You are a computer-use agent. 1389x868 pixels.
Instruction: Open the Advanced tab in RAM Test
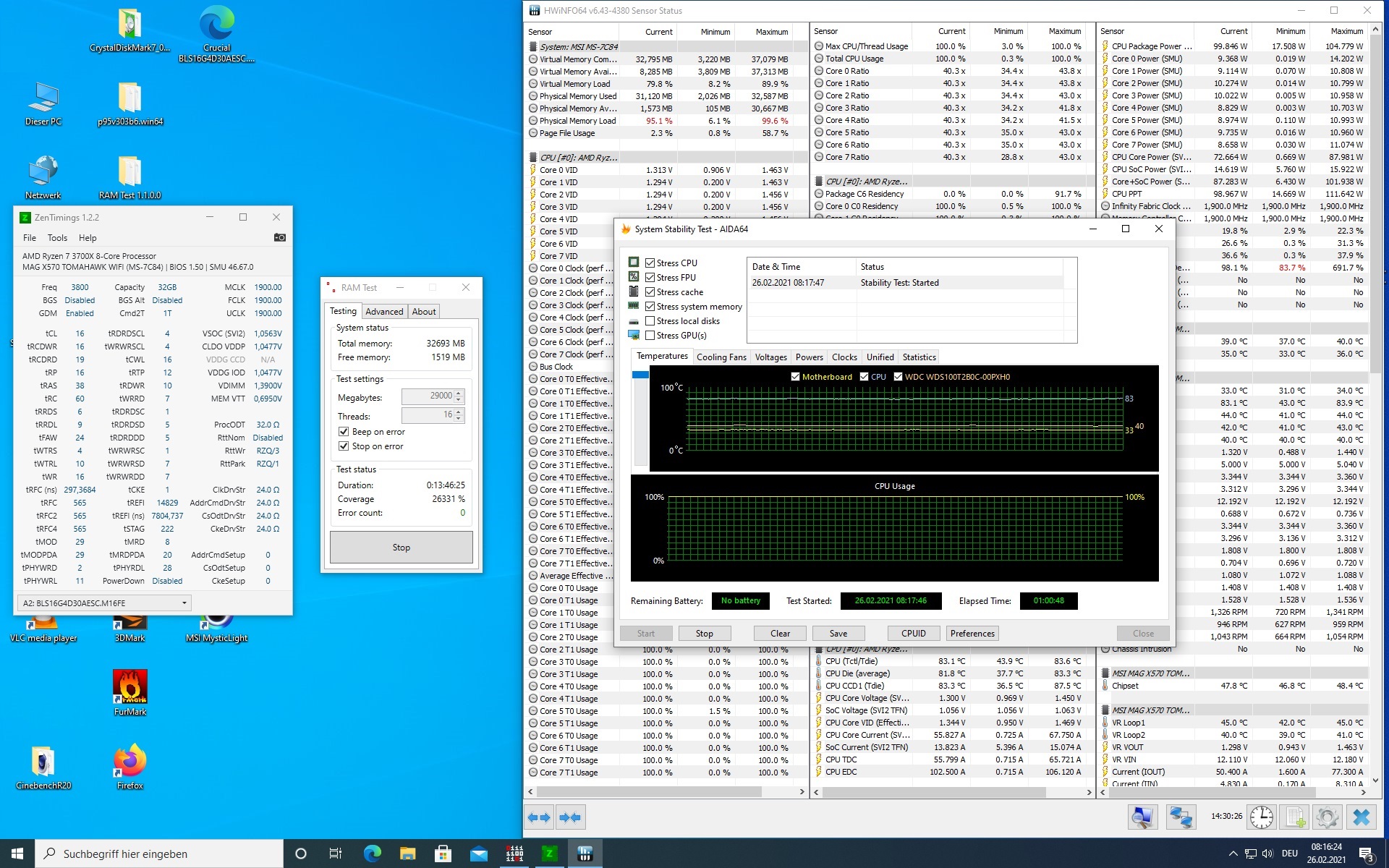point(384,311)
